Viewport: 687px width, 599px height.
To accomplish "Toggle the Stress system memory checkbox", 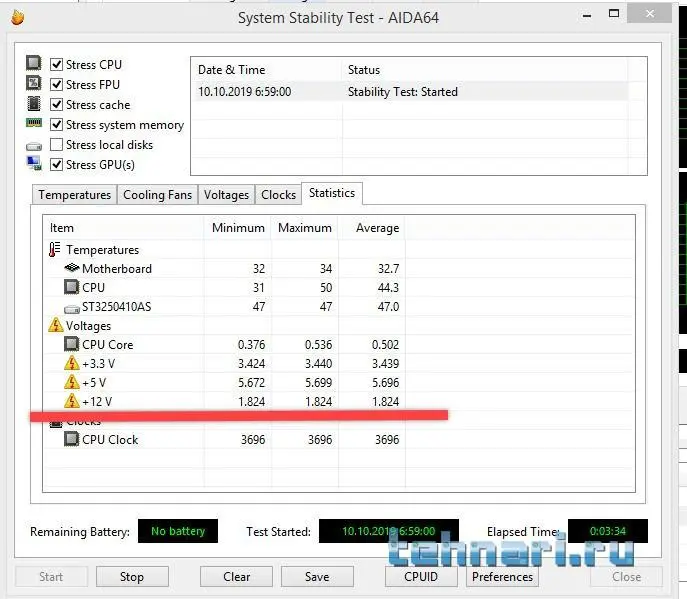I will point(57,124).
